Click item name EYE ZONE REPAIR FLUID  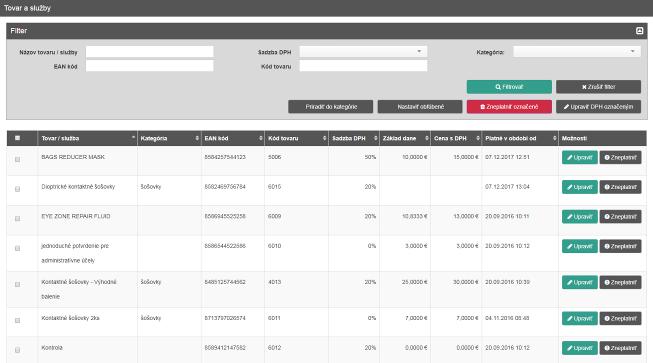(76, 216)
